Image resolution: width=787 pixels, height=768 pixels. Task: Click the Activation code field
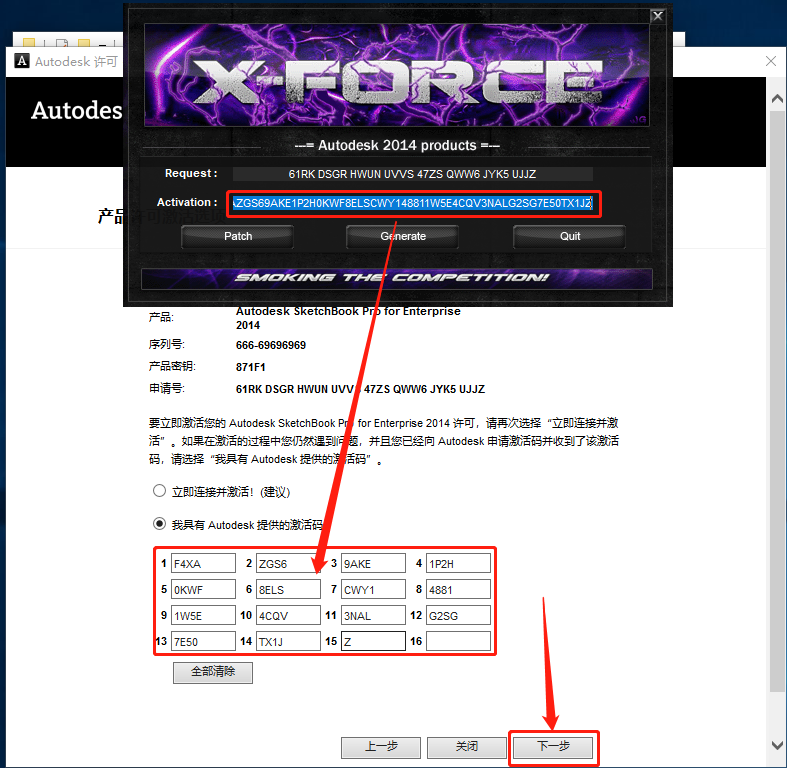coord(412,203)
